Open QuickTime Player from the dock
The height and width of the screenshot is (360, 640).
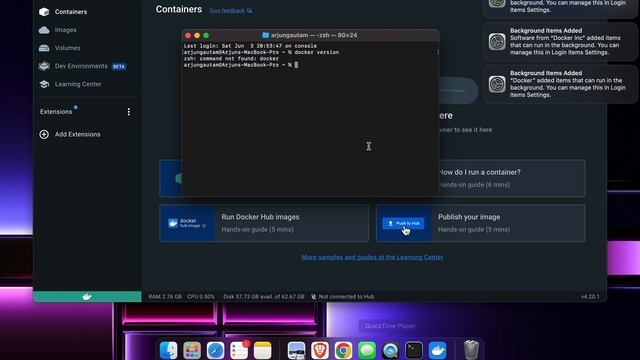coord(391,350)
